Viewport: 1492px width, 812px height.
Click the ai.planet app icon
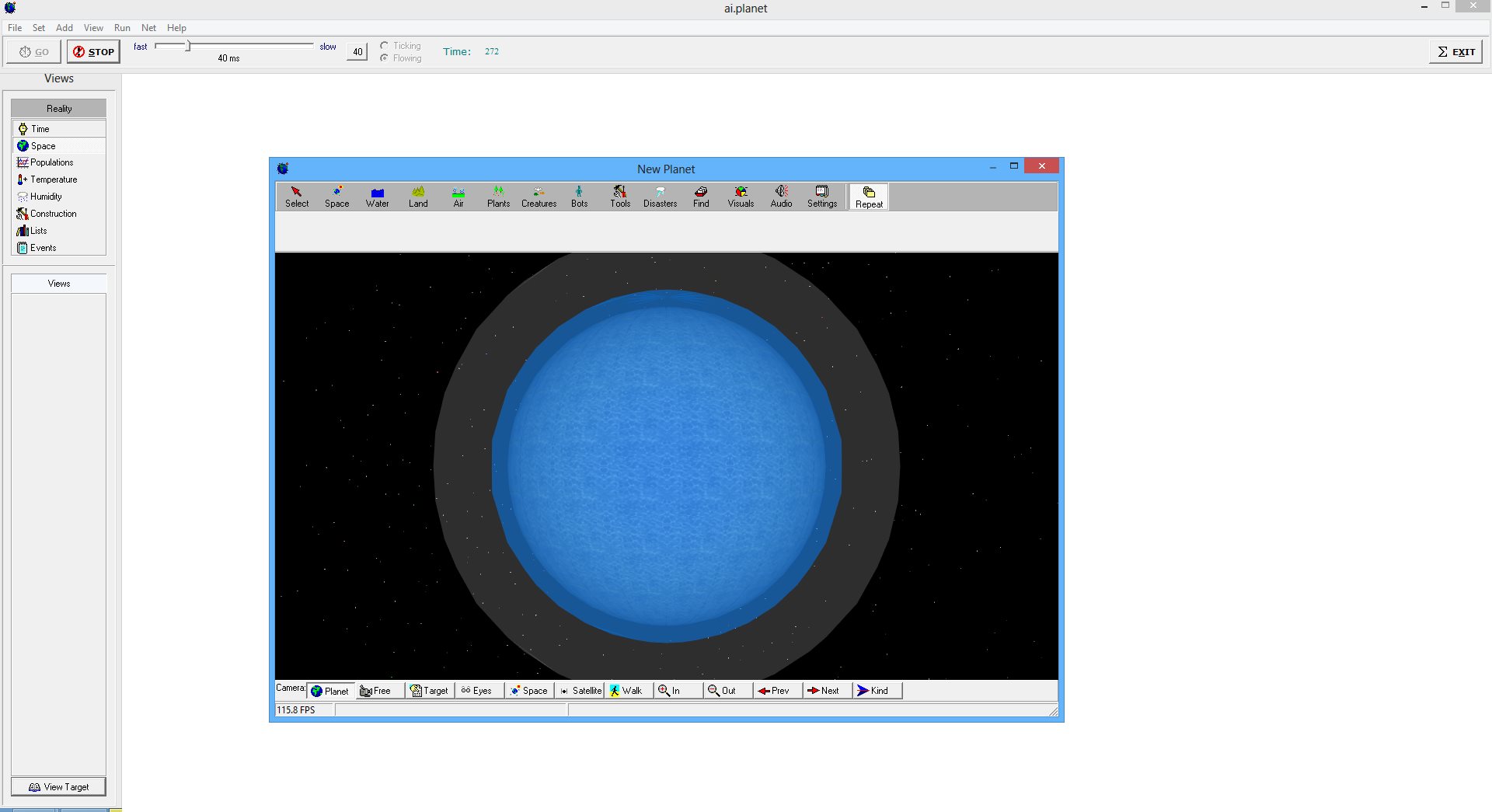[10, 8]
